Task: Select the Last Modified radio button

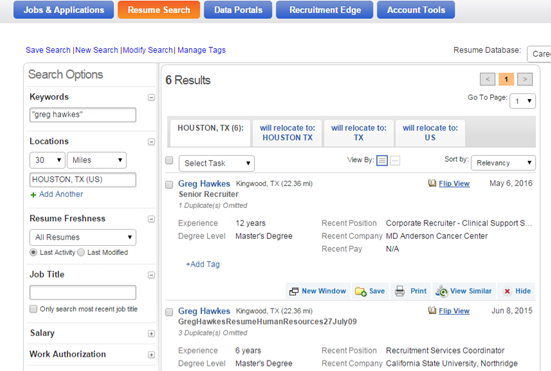Action: (x=81, y=252)
